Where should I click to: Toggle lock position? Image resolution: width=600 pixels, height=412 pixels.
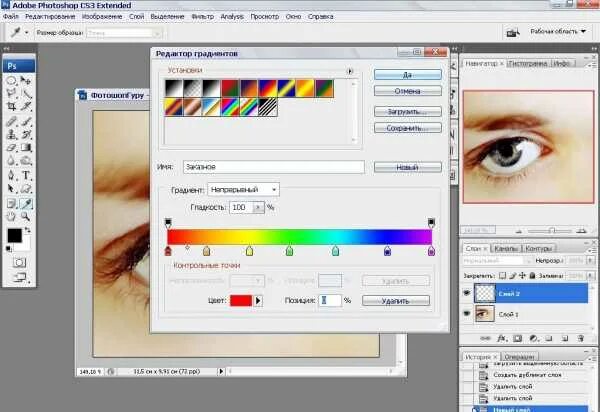(x=522, y=275)
